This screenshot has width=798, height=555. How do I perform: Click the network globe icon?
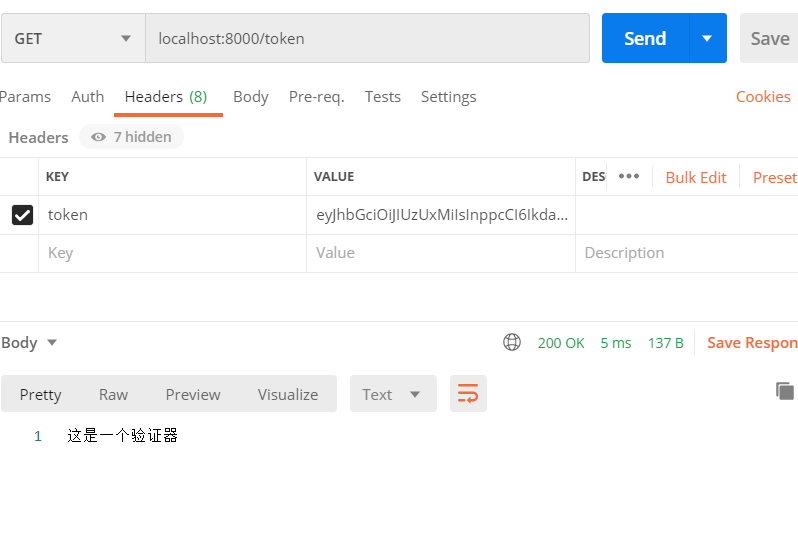coord(512,342)
